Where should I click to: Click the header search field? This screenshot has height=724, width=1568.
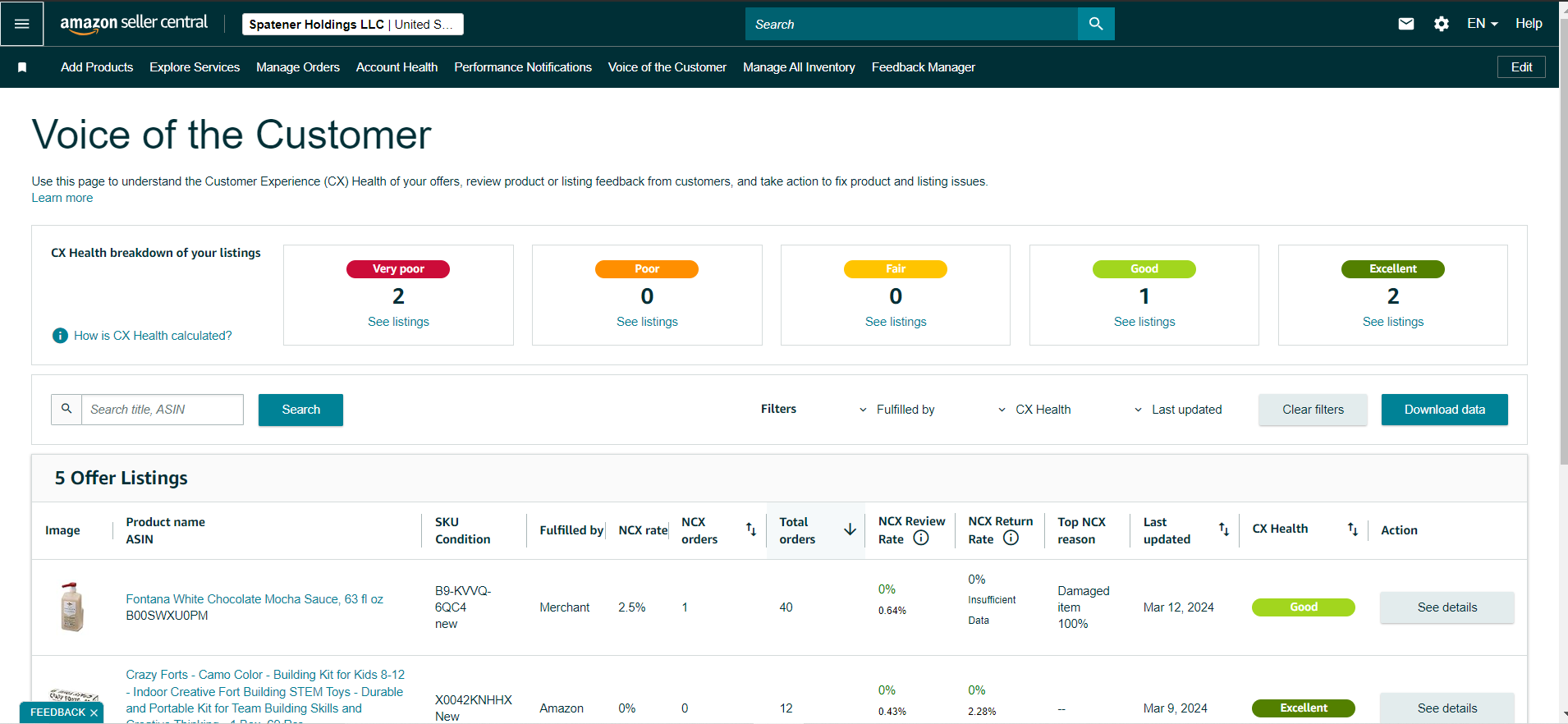pyautogui.click(x=911, y=24)
